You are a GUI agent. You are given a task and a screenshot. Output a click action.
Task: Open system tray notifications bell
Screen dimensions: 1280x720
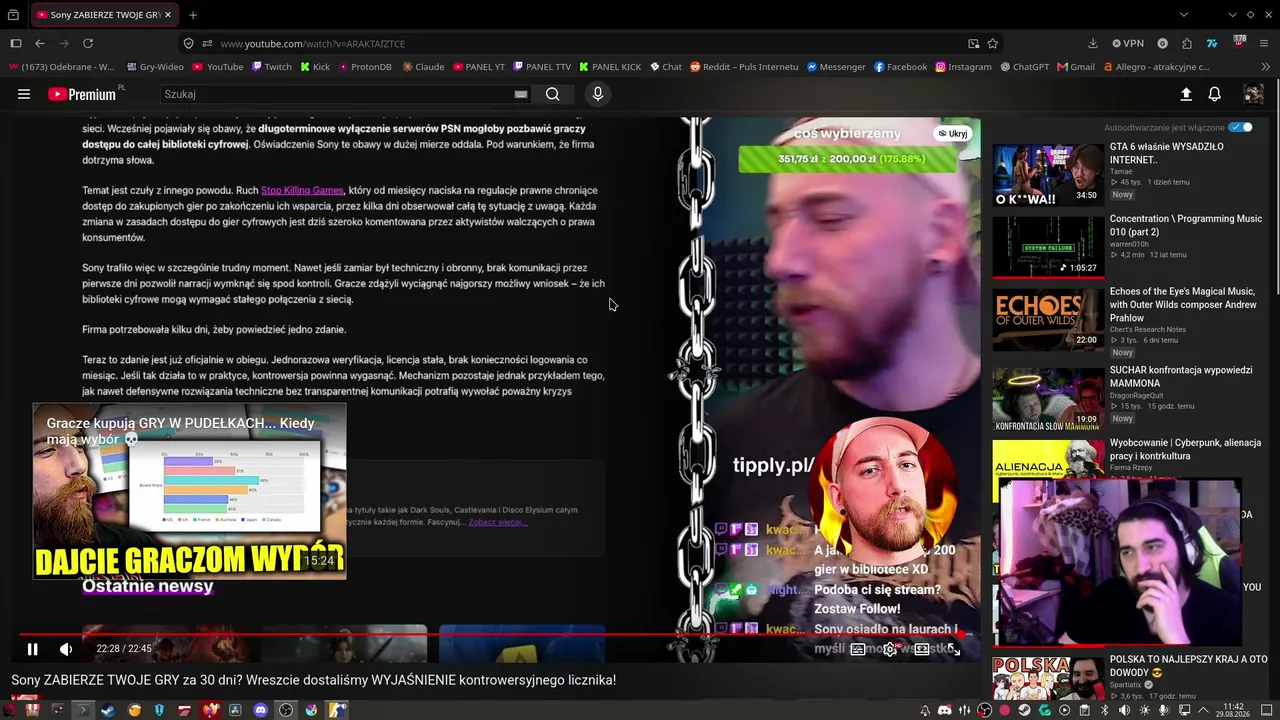point(925,710)
